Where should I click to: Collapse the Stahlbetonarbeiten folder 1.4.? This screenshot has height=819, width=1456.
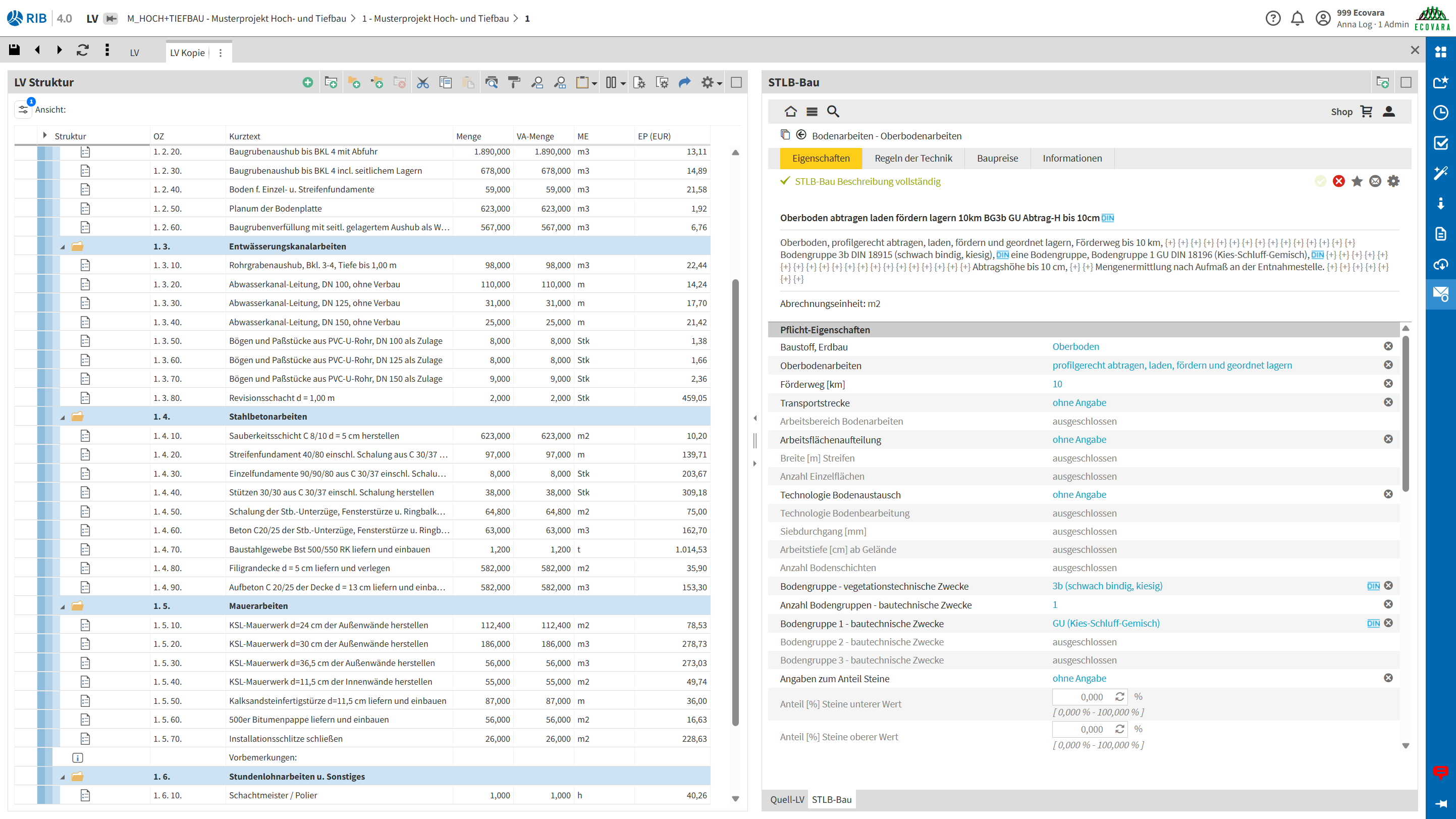(63, 418)
